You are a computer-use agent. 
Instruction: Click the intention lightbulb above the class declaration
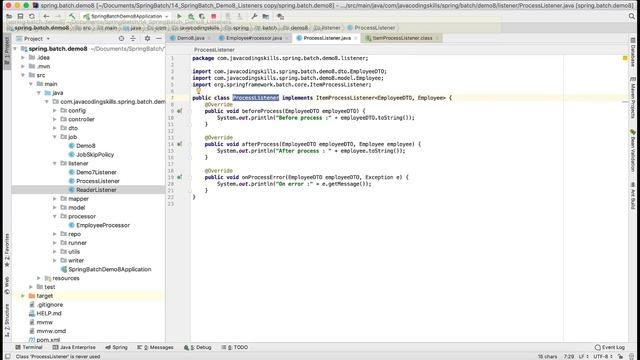198,91
